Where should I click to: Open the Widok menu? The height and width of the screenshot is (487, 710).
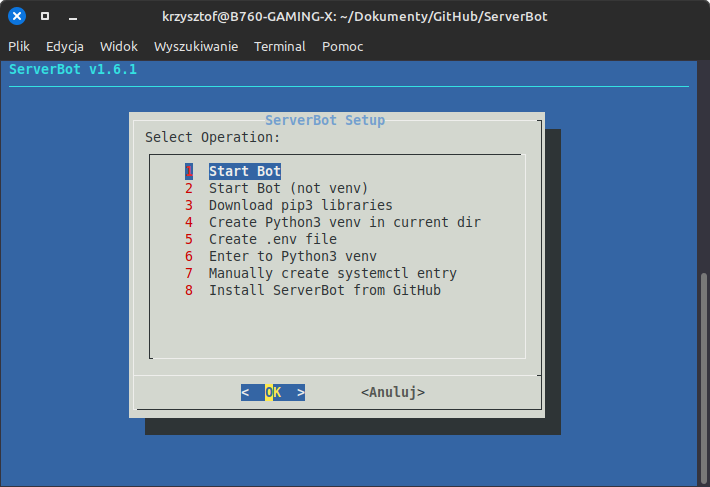(x=119, y=47)
